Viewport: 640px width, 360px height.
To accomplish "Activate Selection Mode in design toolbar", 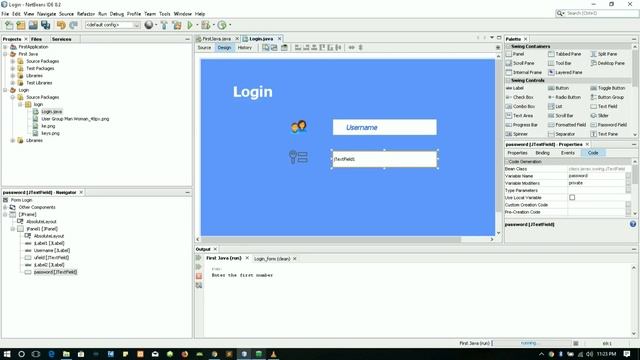I will 266,48.
